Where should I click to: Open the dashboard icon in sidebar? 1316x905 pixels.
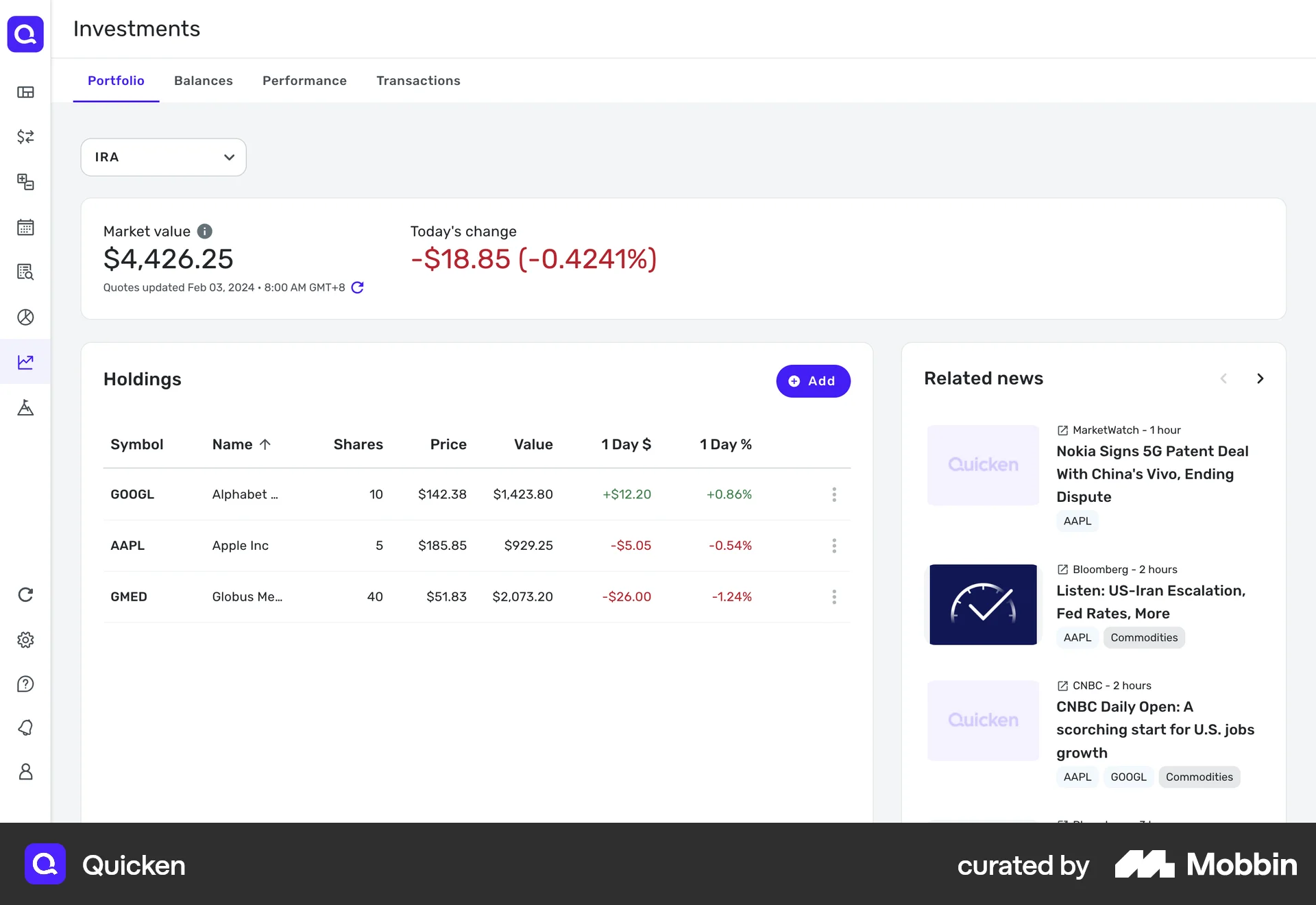[25, 93]
